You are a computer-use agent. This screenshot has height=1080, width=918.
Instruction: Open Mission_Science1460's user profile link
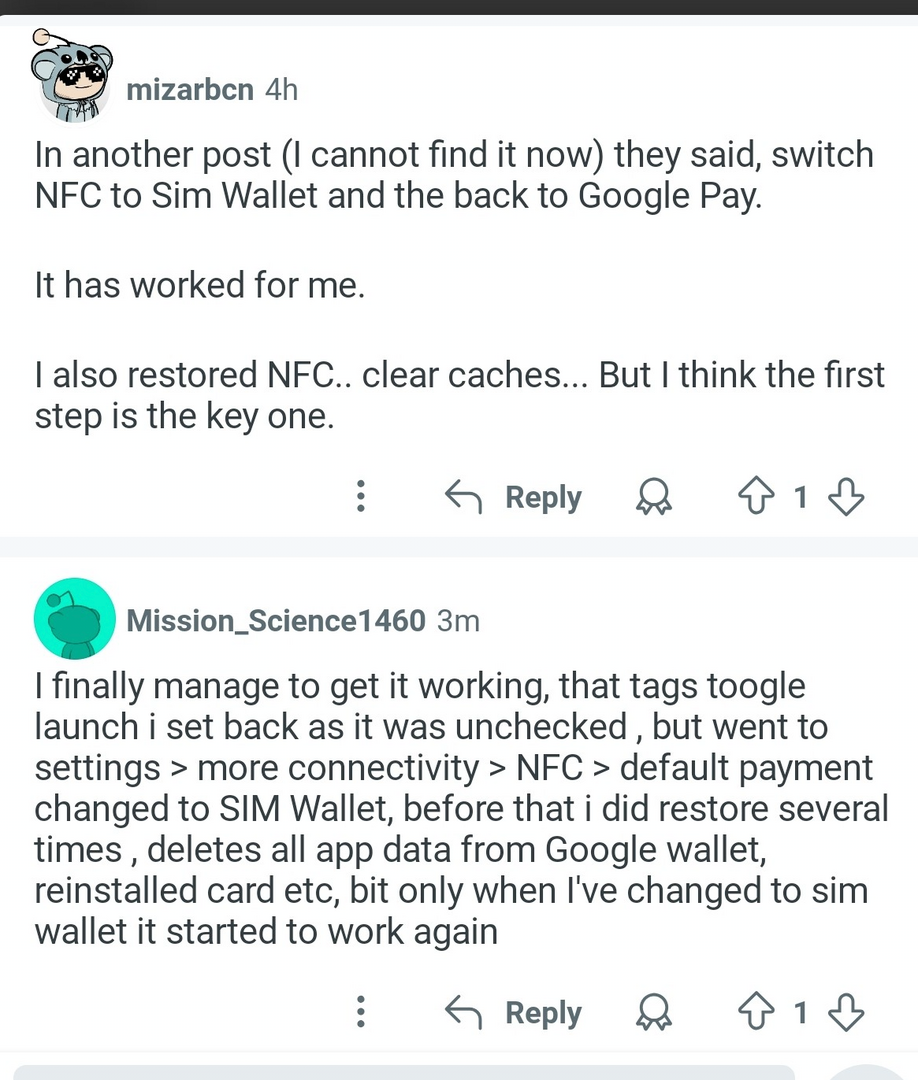coord(275,620)
